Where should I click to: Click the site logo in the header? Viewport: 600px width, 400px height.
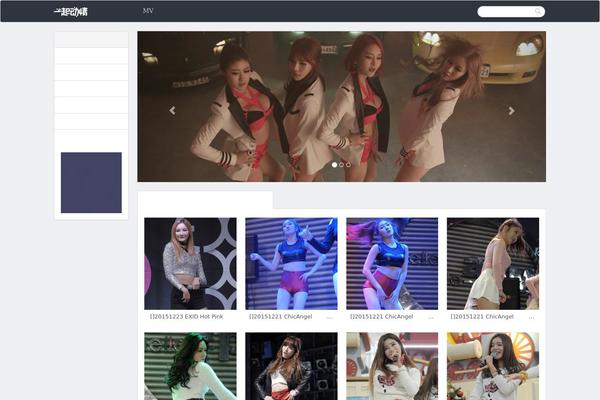[71, 11]
